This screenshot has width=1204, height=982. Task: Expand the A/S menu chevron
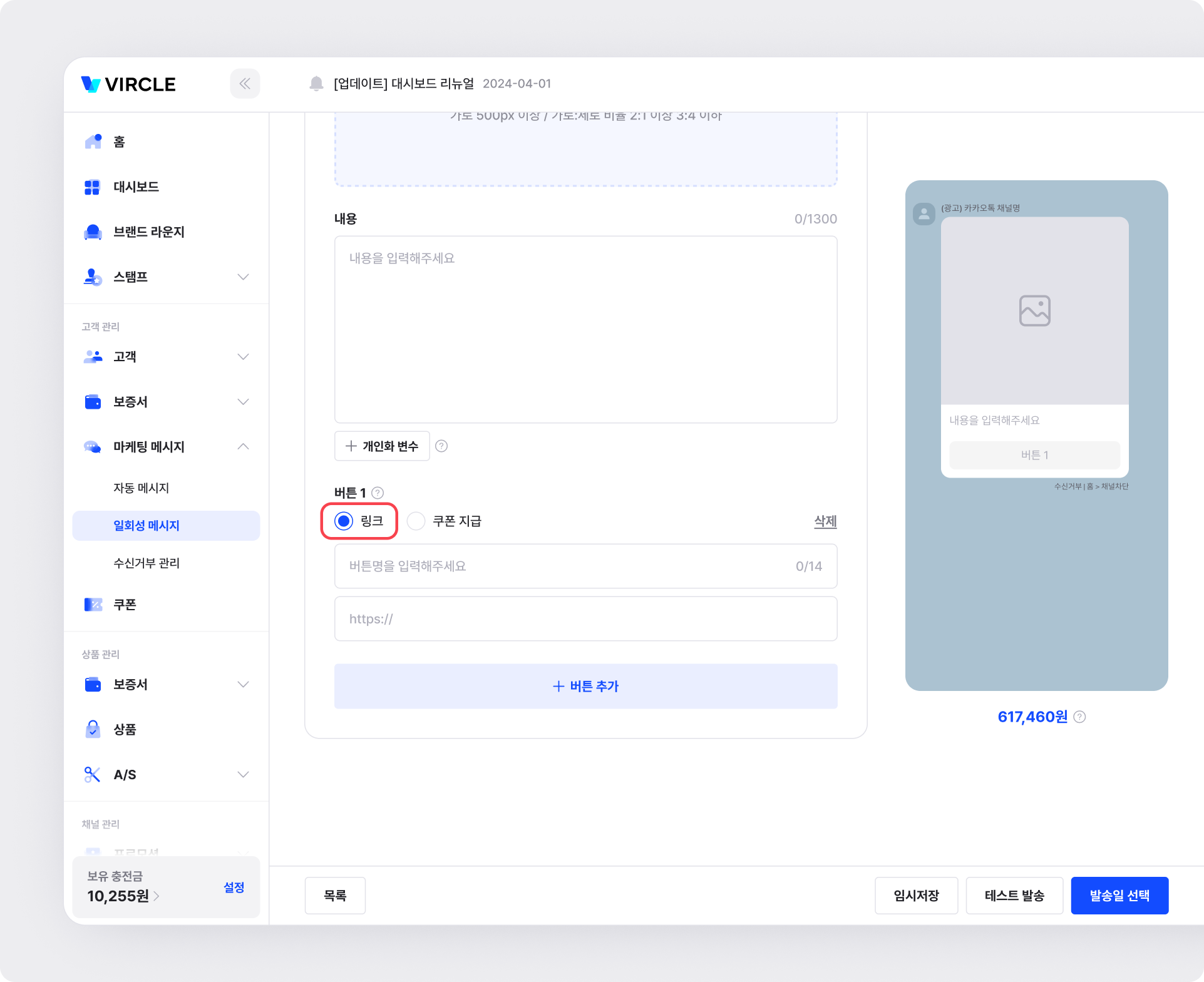(243, 775)
